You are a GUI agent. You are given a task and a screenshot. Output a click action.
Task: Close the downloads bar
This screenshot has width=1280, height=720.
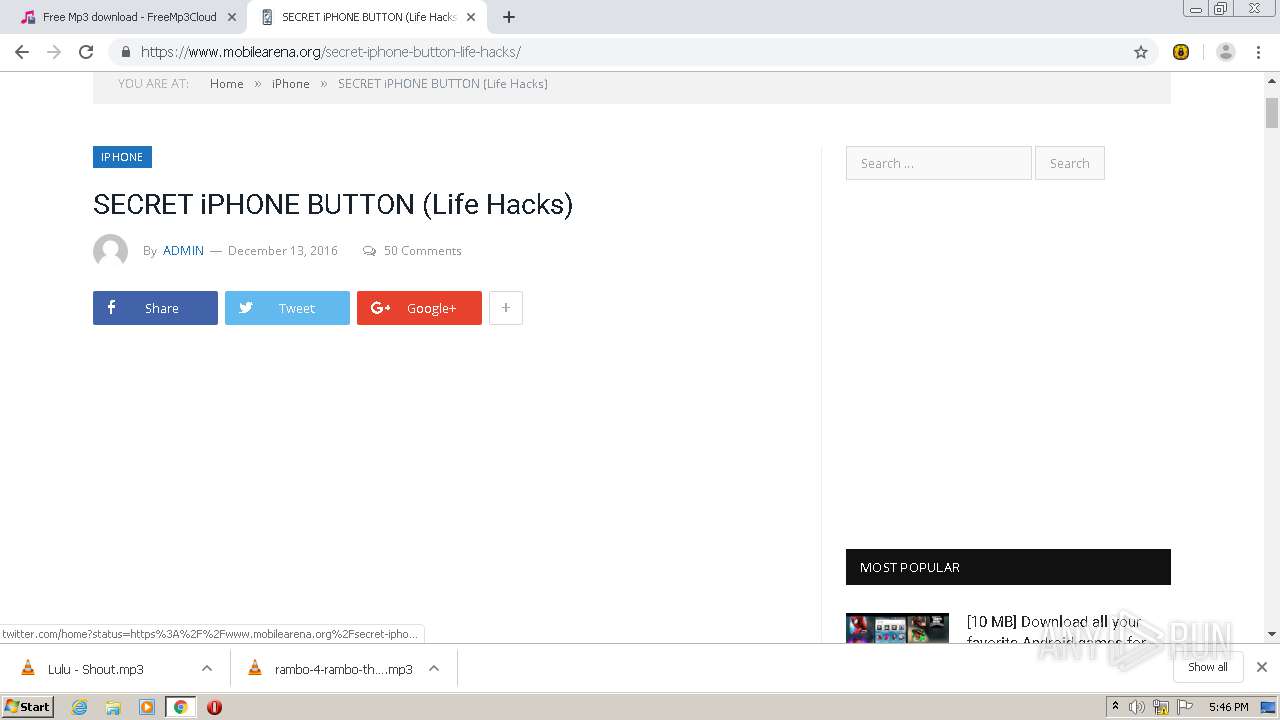tap(1262, 667)
